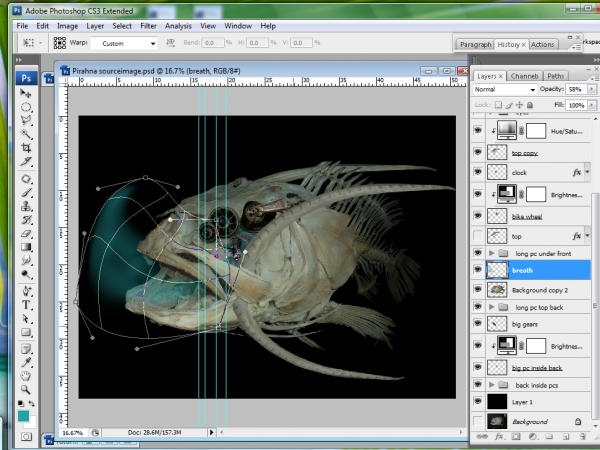Hide Layer 1 visibility
Viewport: 600px width, 450px height.
(x=478, y=401)
